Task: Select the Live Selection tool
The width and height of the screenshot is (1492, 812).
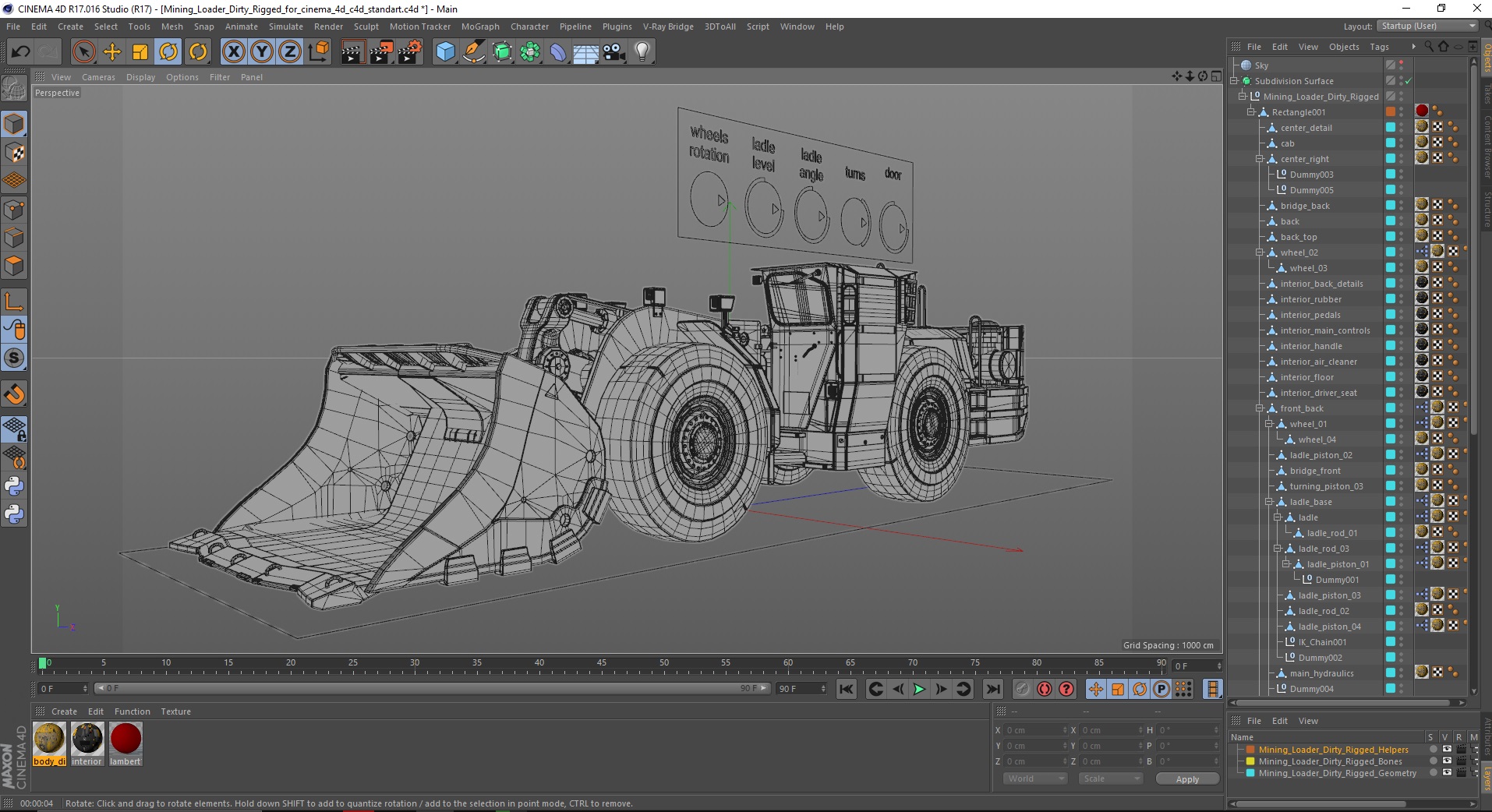Action: 83,52
